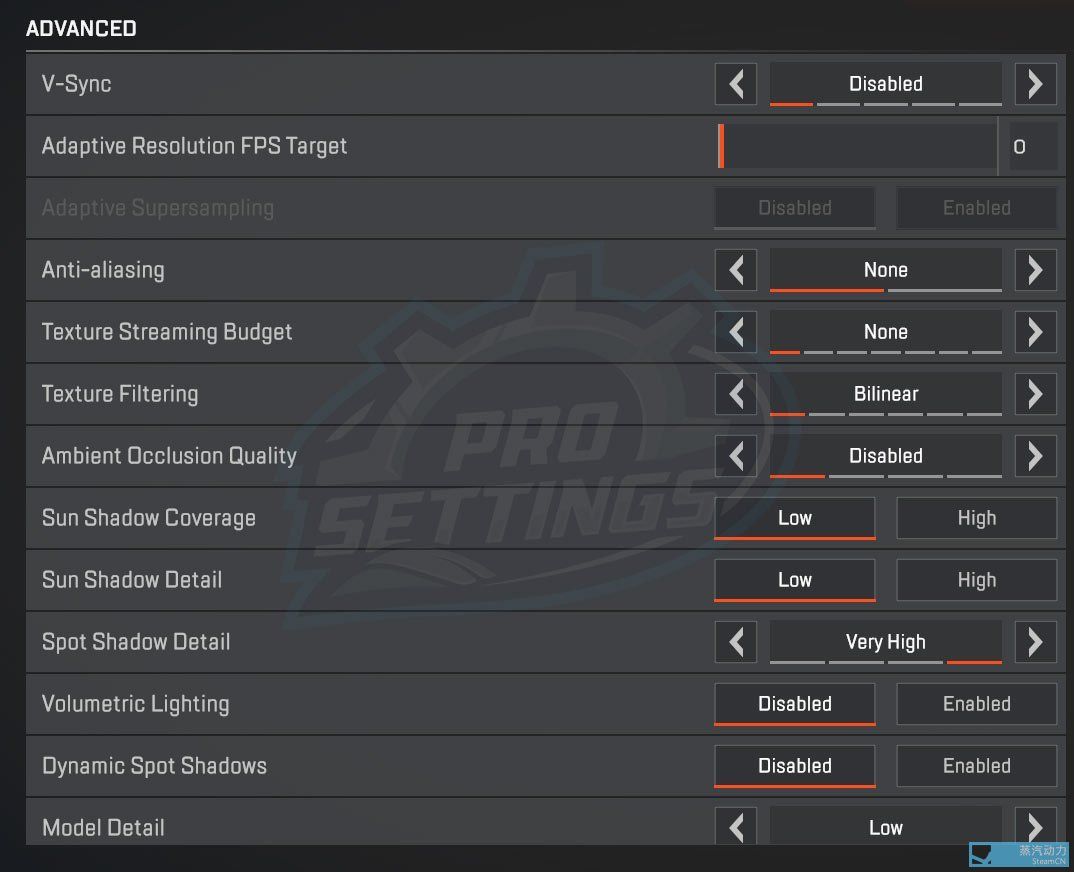
Task: Click V-Sync left arrow
Action: [x=736, y=84]
